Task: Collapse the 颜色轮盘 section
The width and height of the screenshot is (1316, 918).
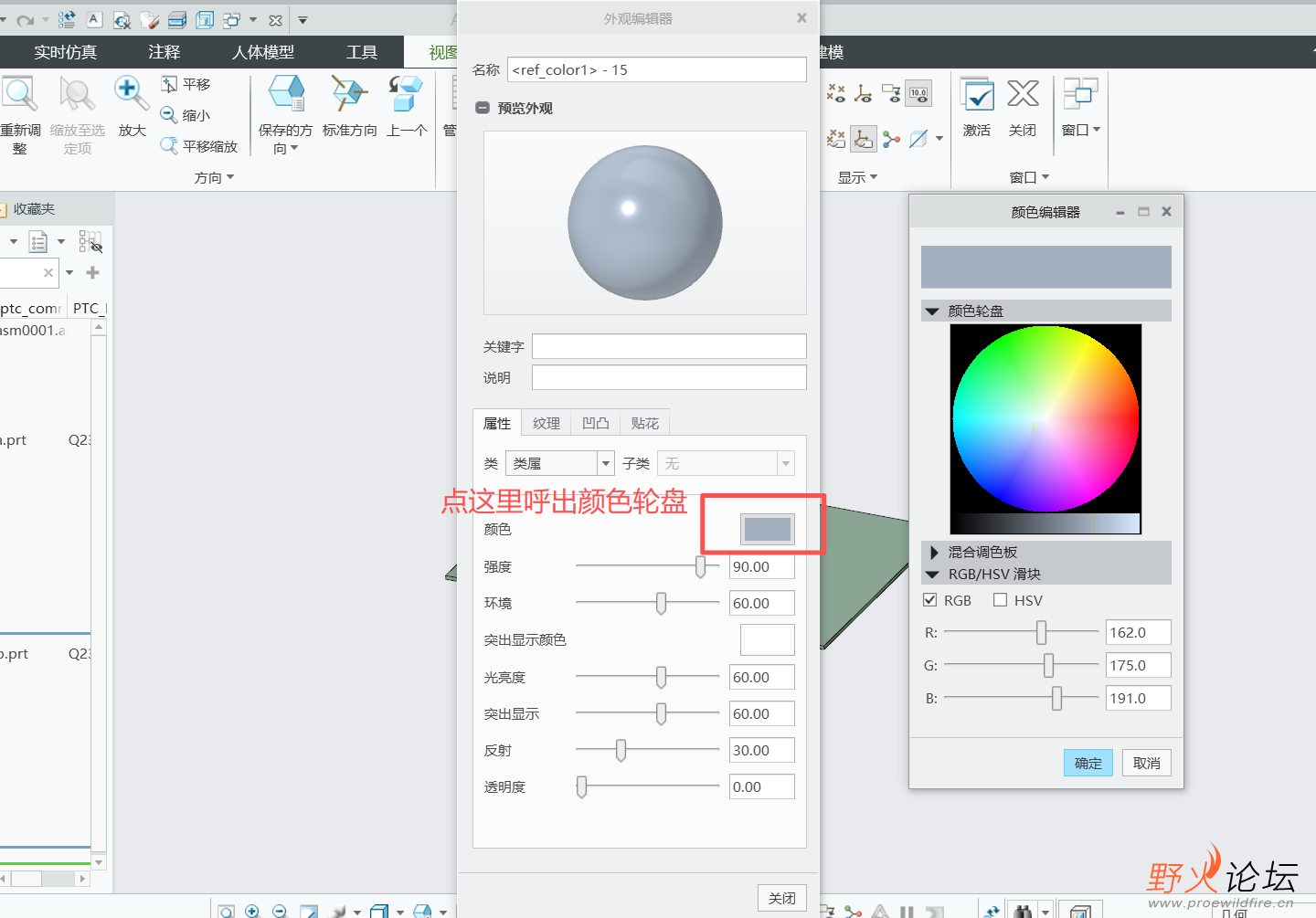Action: point(932,311)
